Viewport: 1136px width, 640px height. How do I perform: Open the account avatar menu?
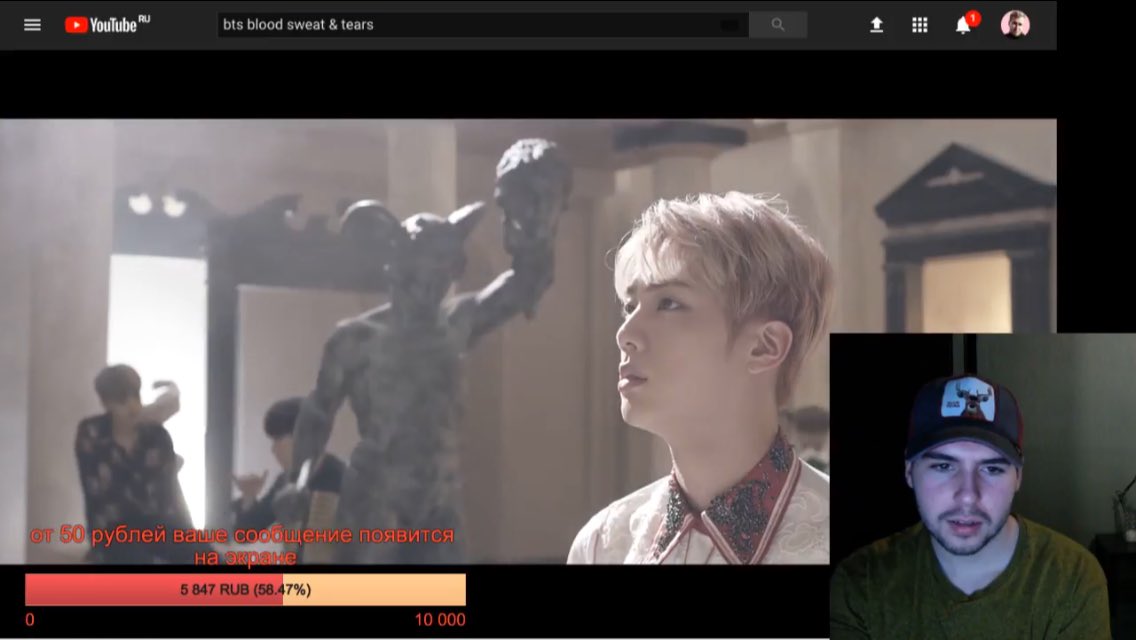[1015, 24]
